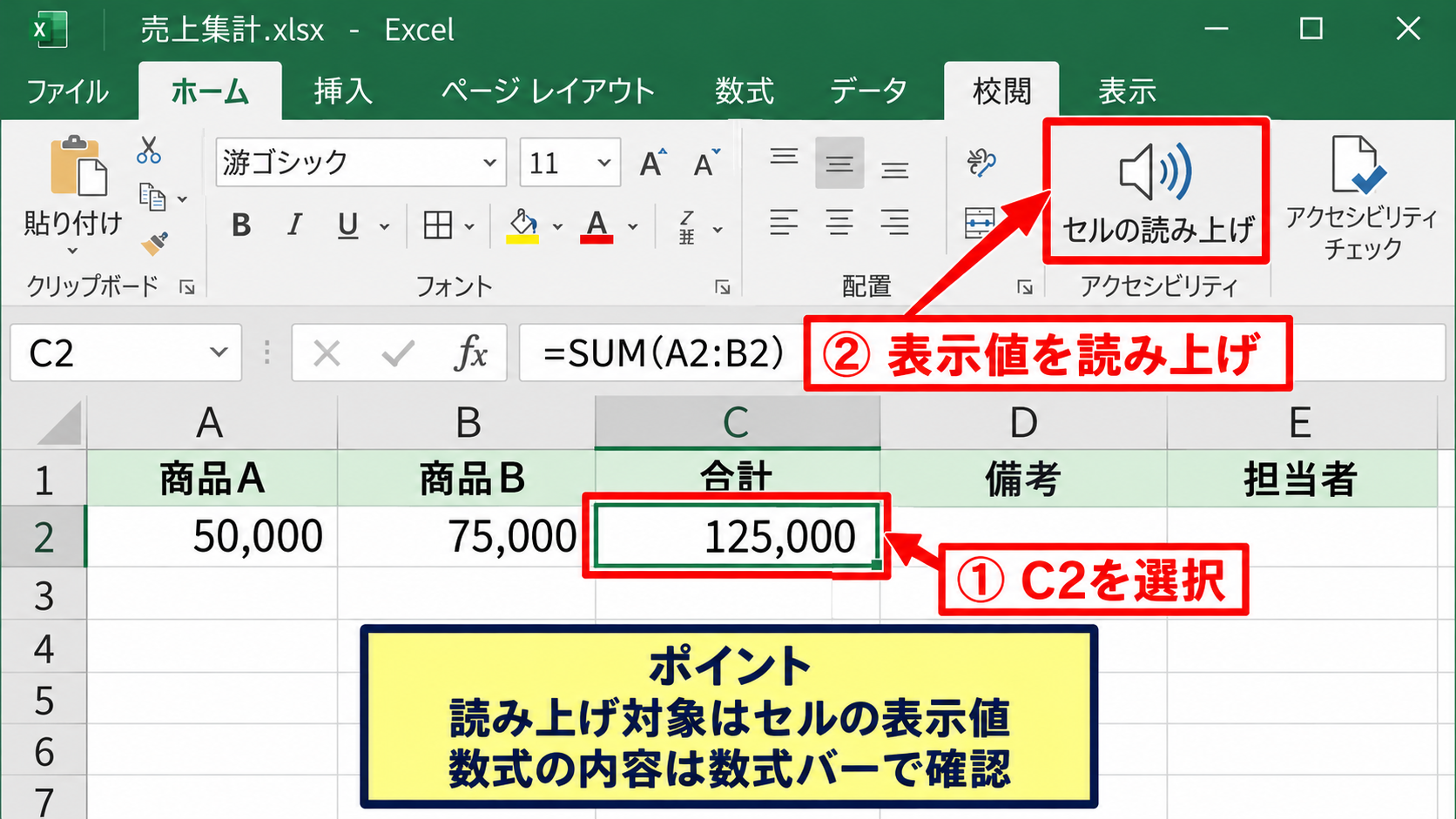Viewport: 1456px width, 819px height.
Task: Click the text orientation icon
Action: [981, 162]
